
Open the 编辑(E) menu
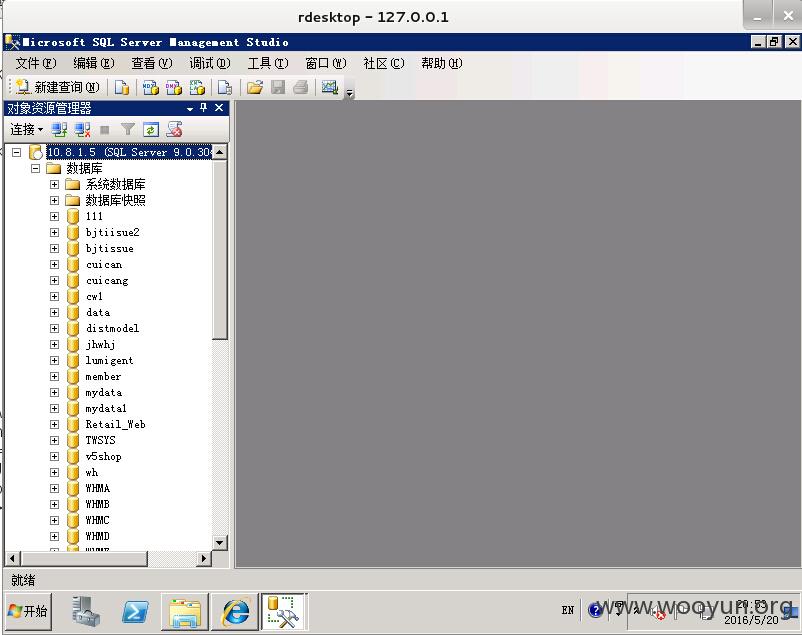[x=94, y=63]
